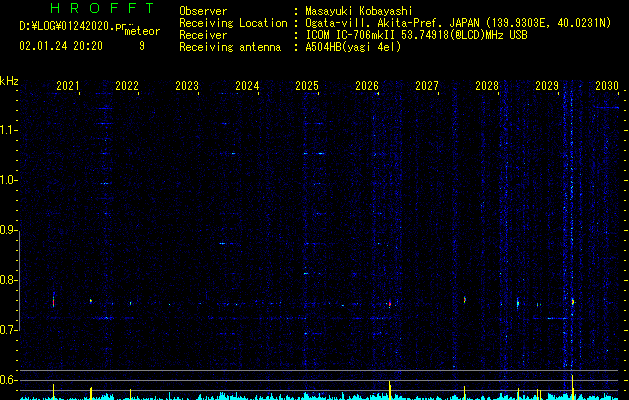This screenshot has height=400, width=629.
Task: Click the 'Receiving antenna' label
Action: pyautogui.click(x=230, y=47)
